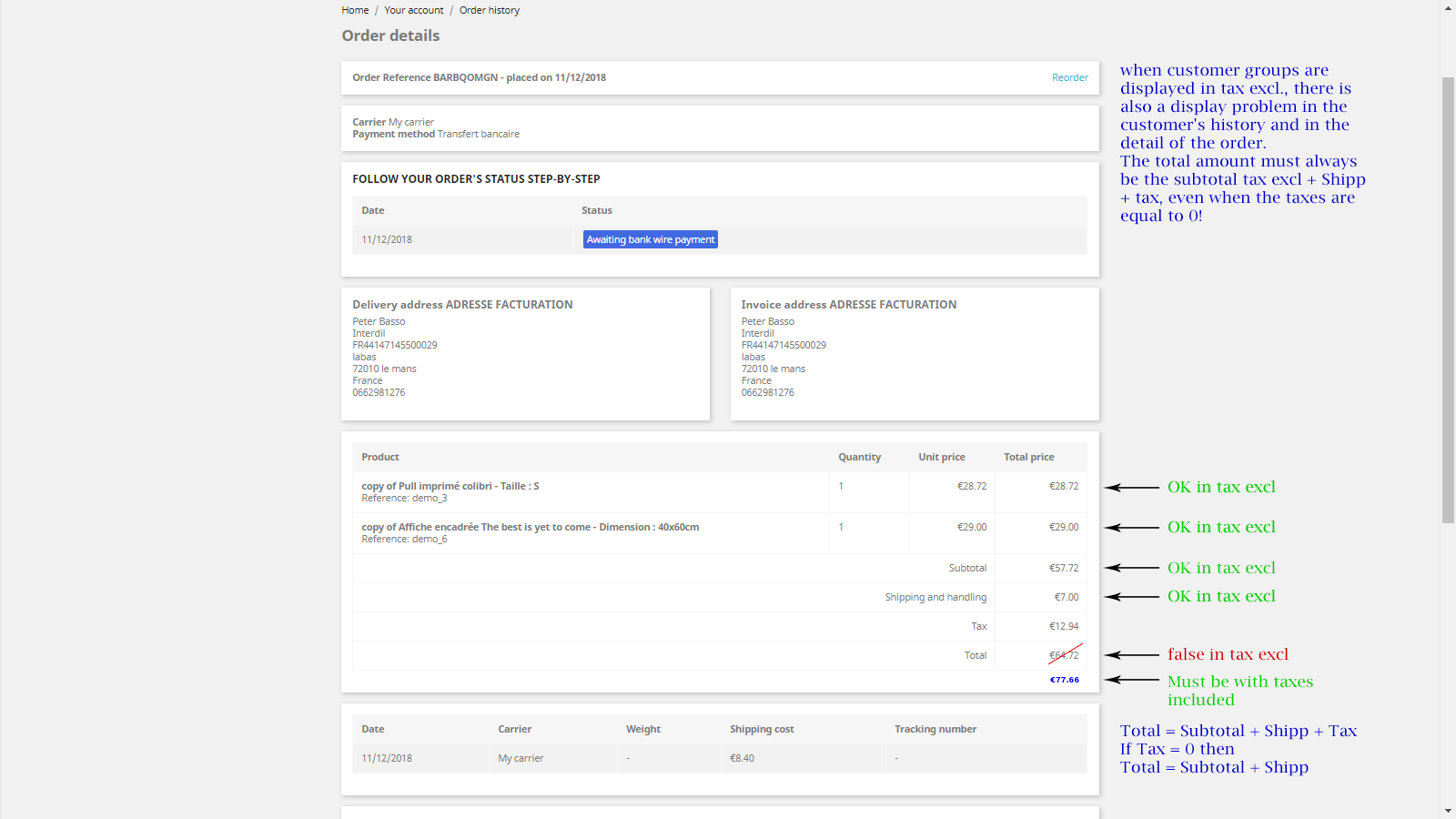Click the Reorder link

(x=1070, y=77)
